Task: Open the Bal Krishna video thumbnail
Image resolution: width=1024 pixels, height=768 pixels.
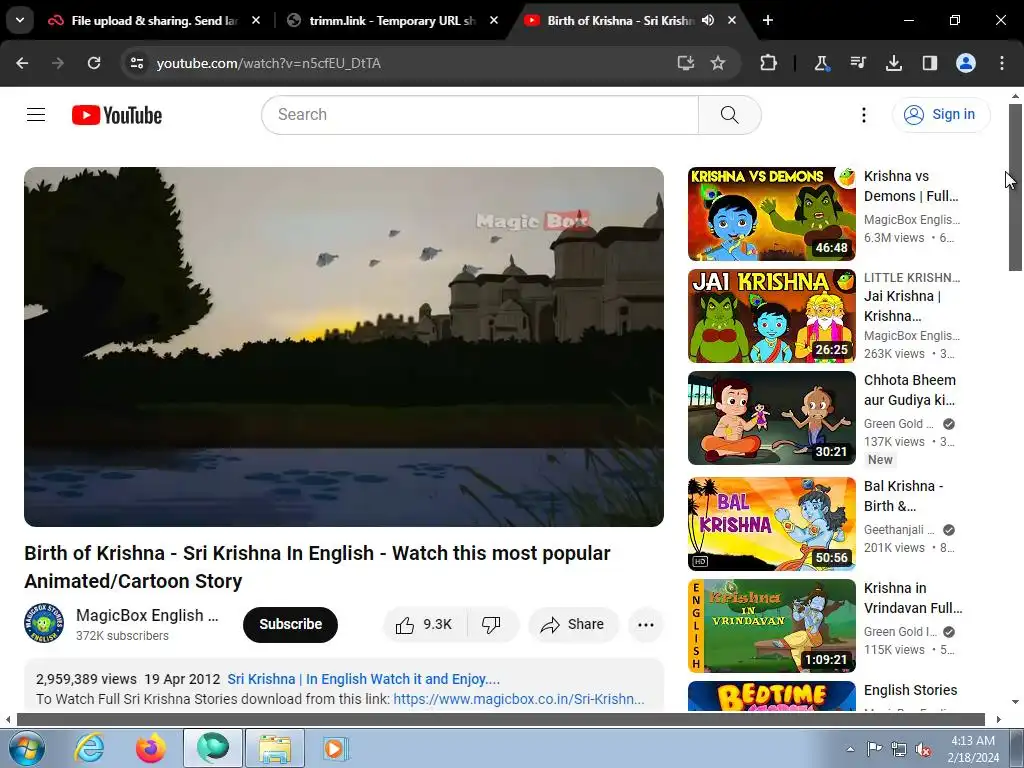Action: click(771, 524)
